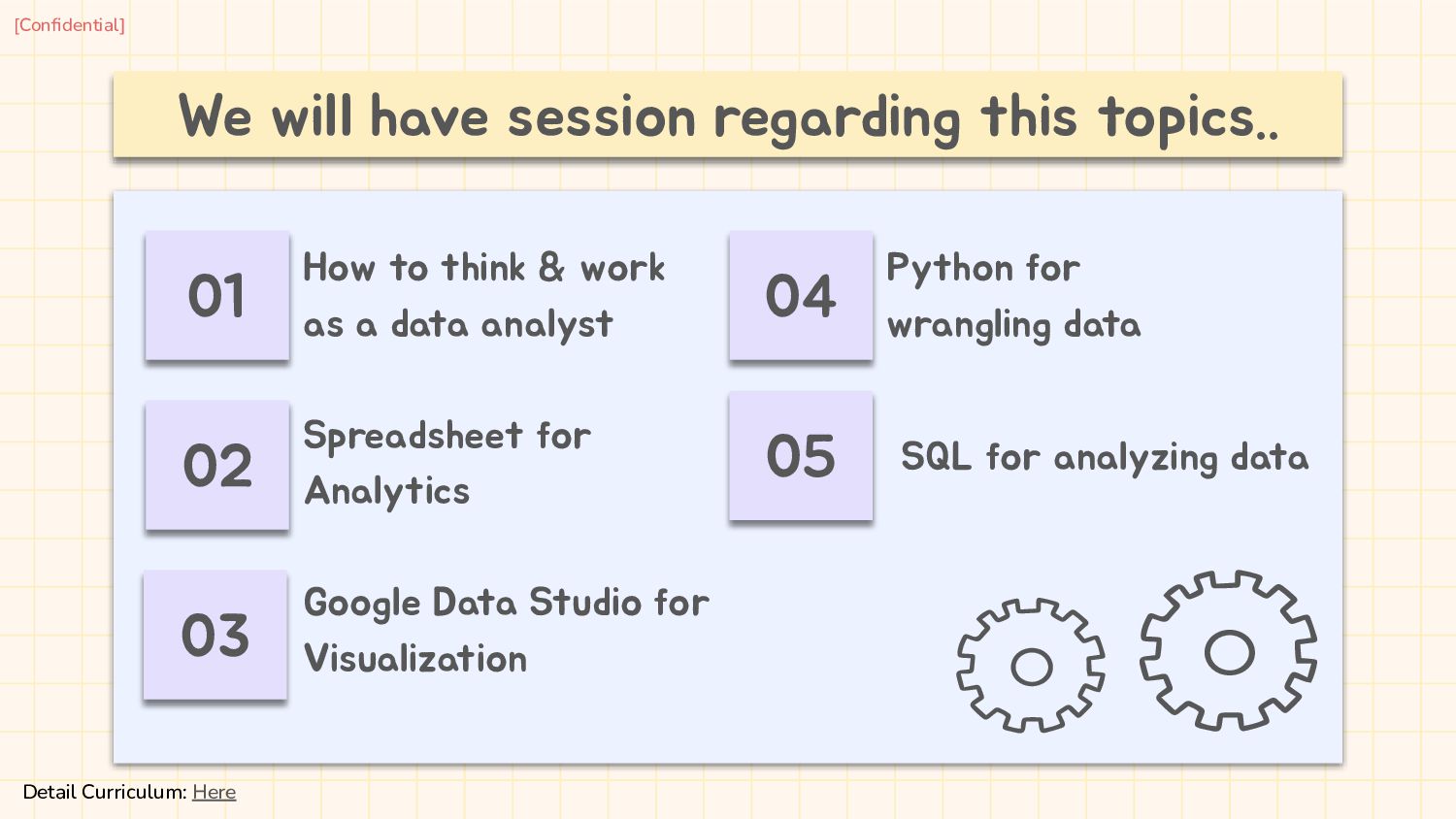Click the 02 number box

tap(217, 465)
